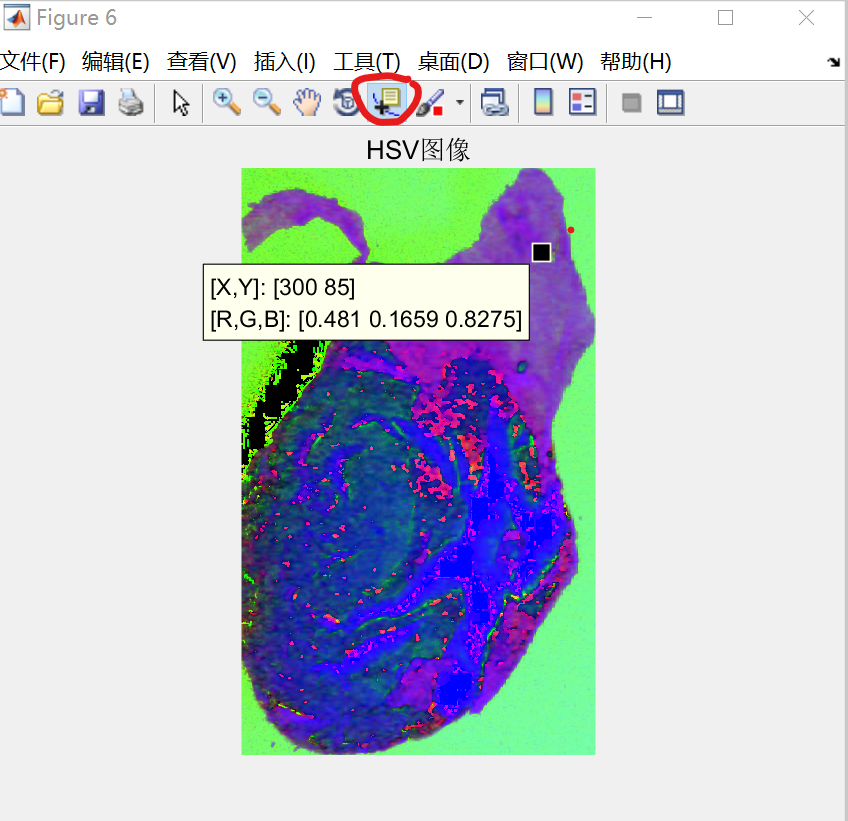
Task: Insert a colorbar into the figure
Action: point(542,101)
